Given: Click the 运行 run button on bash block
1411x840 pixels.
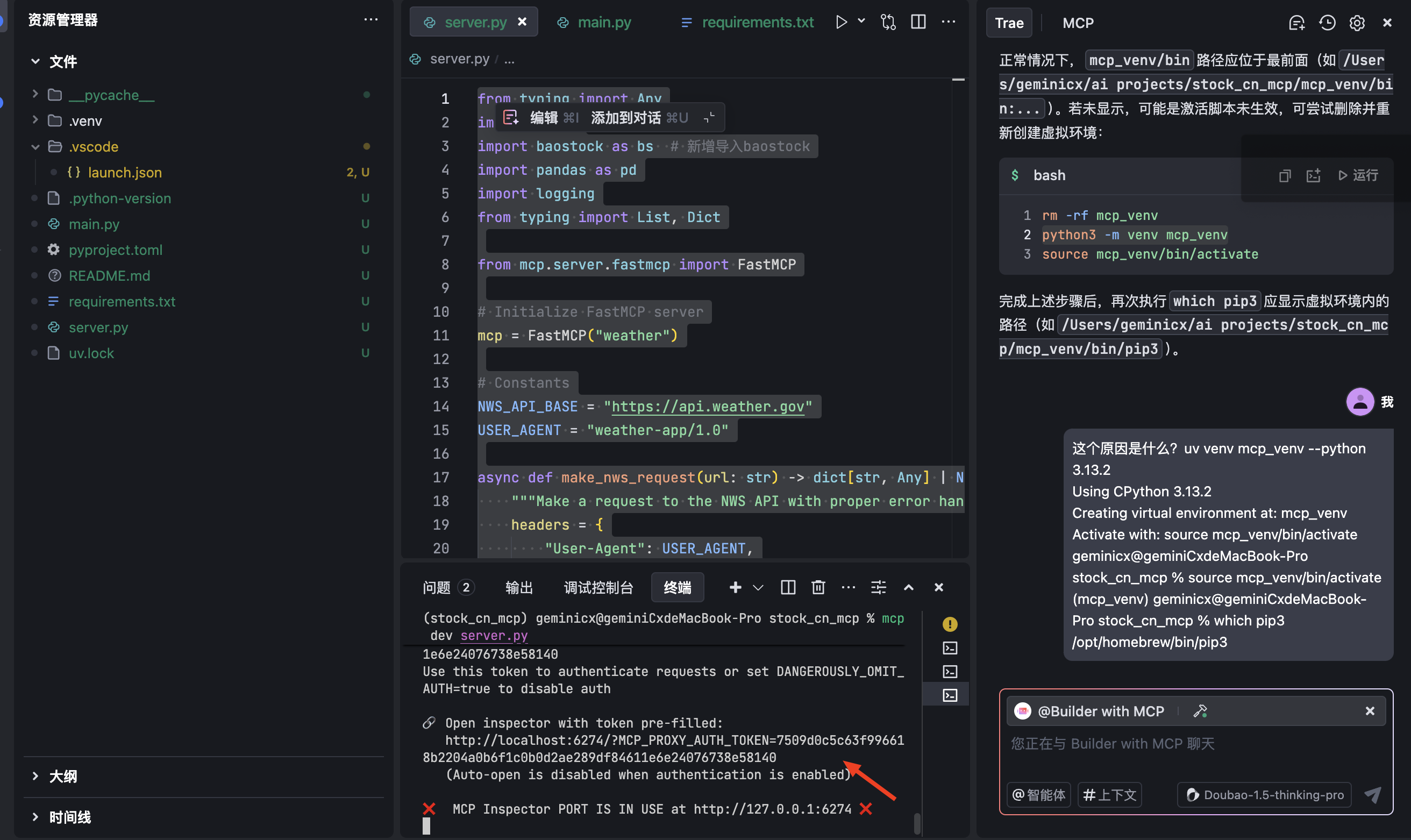Looking at the screenshot, I should 1358,175.
